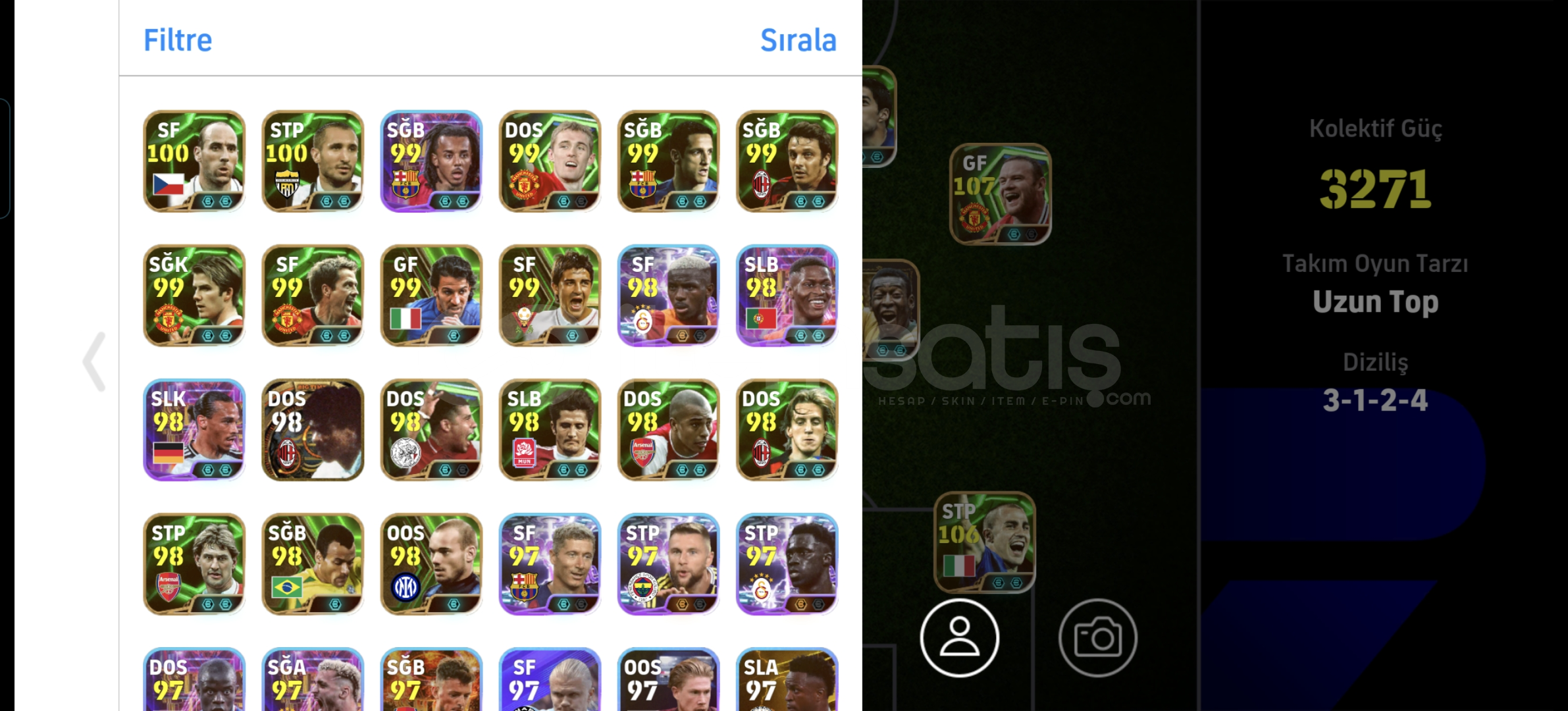1568x711 pixels.
Task: Choose the GF 99 Italy flag card
Action: pos(431,296)
